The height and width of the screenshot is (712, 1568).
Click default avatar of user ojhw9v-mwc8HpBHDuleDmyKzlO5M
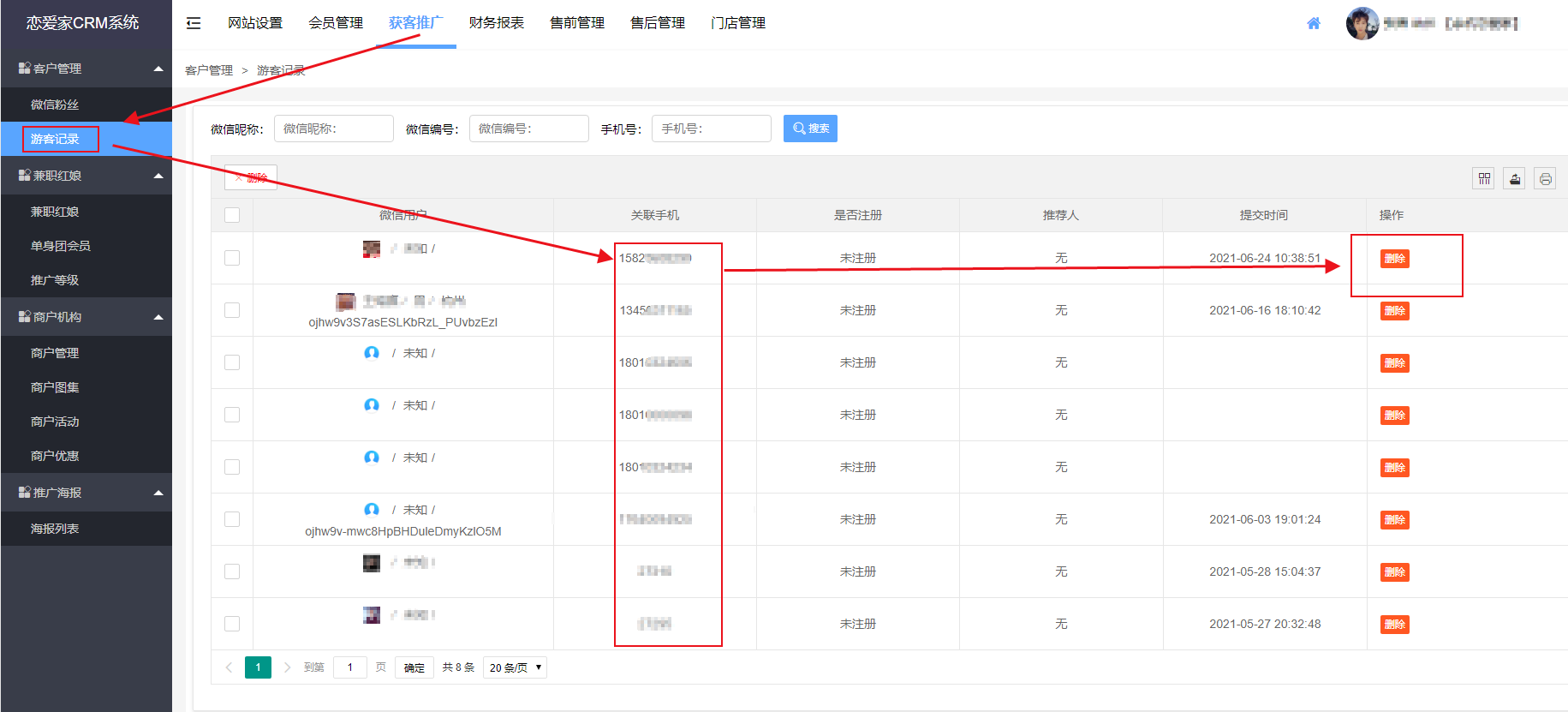(x=372, y=510)
